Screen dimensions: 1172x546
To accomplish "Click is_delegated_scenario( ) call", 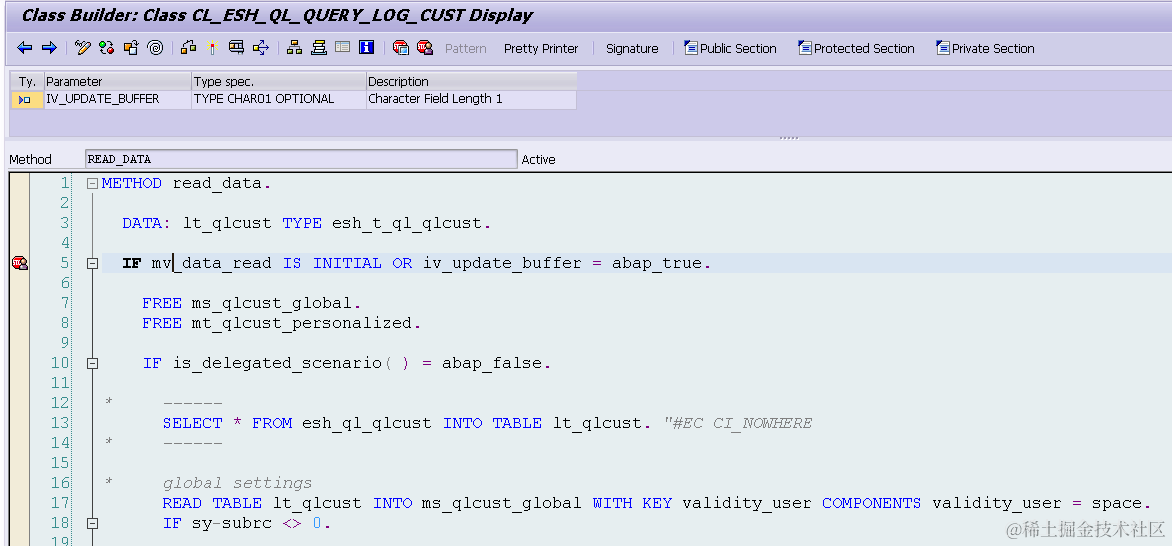I will coord(291,364).
